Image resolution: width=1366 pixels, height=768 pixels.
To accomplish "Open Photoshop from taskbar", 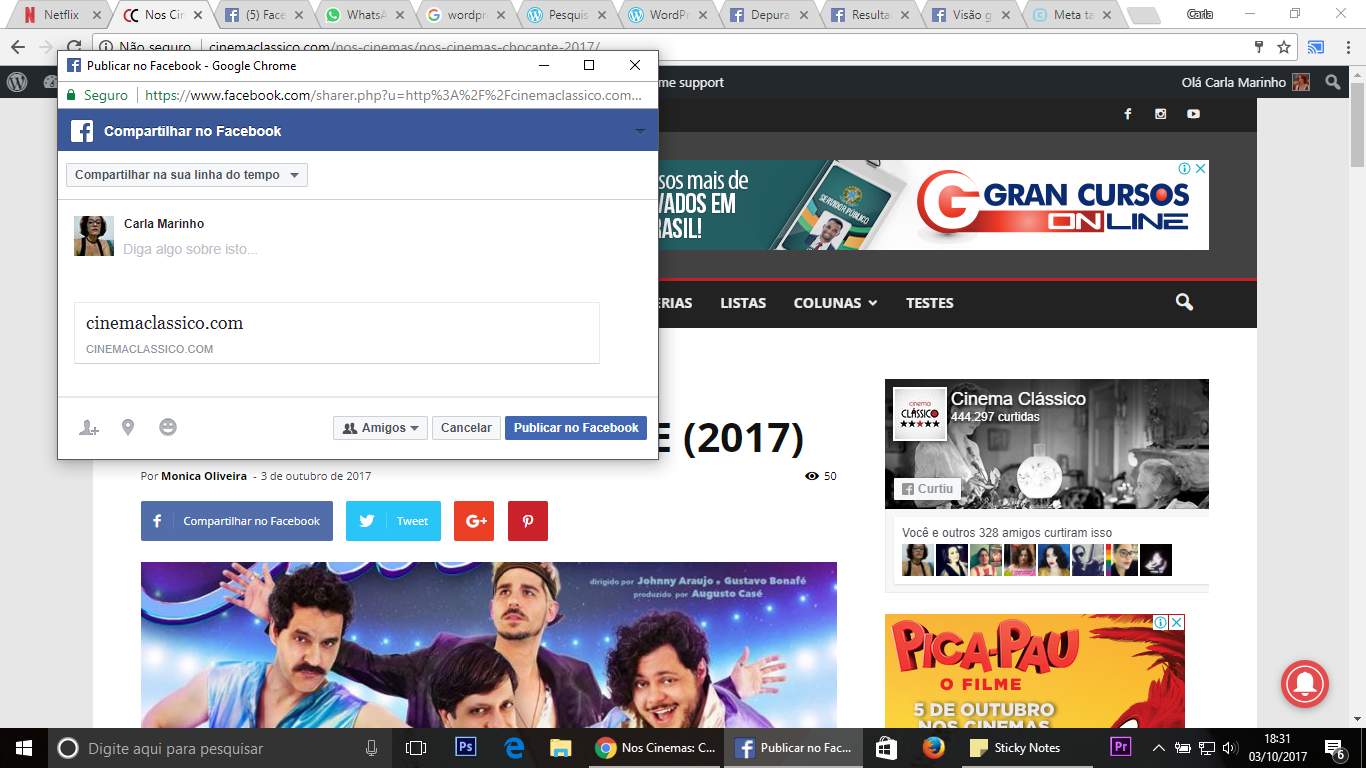I will (x=465, y=748).
